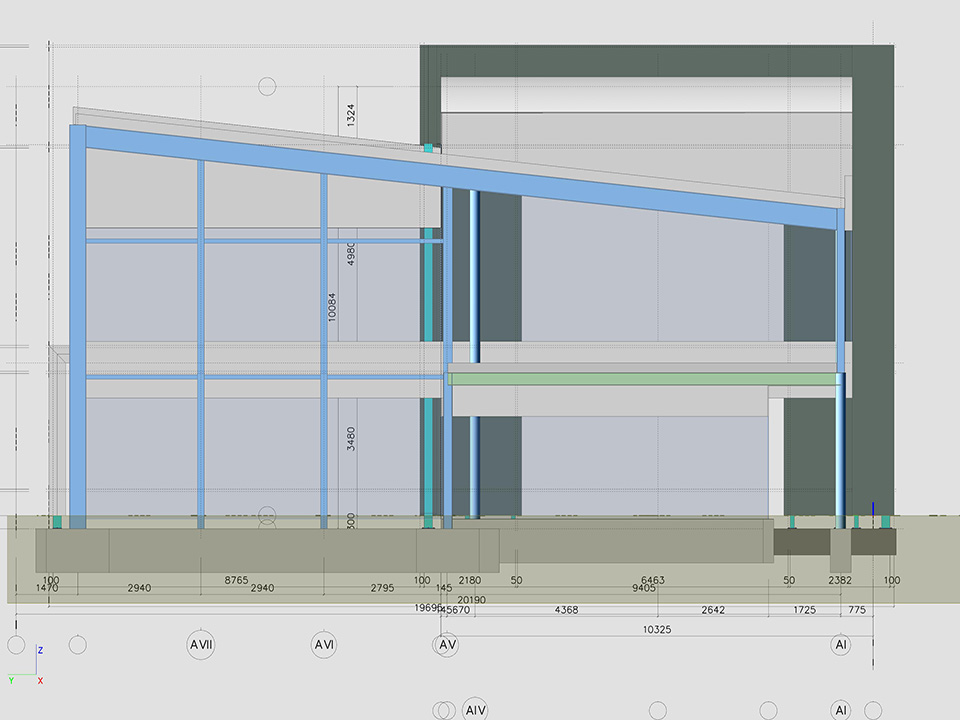Click the 2795 dimension label
Viewport: 960px width, 720px height.
382,589
